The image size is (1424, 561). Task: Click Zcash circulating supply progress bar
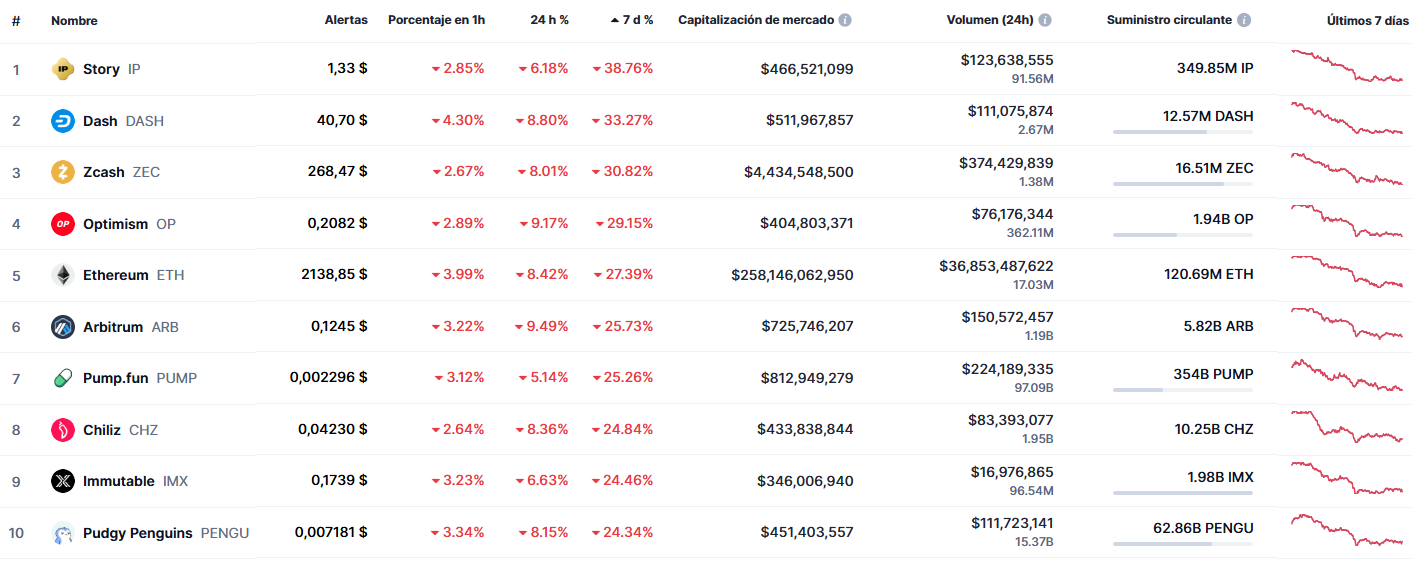[1182, 184]
